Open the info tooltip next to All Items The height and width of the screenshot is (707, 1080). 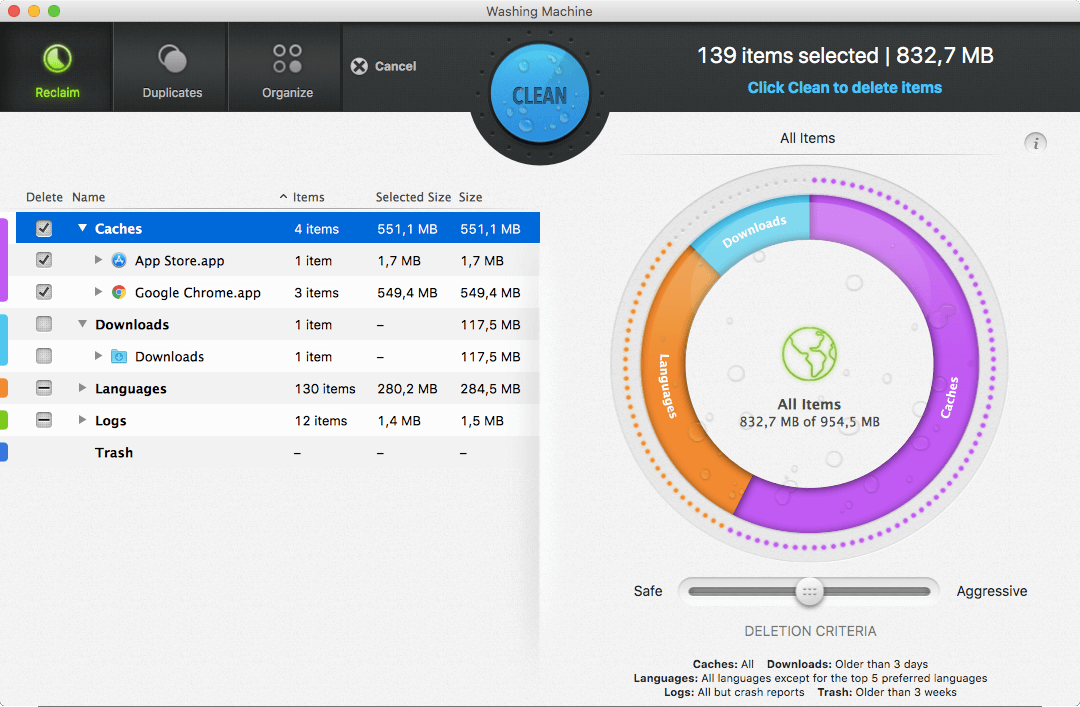pos(1035,143)
